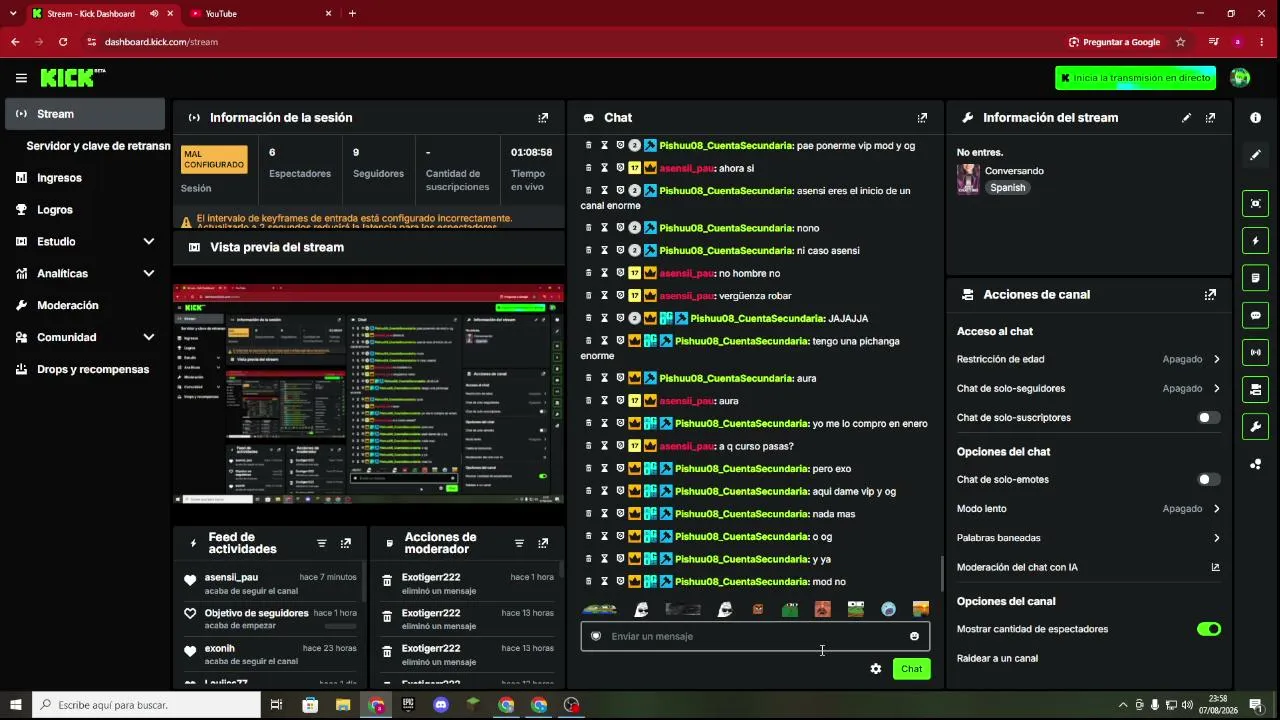Image resolution: width=1280 pixels, height=720 pixels.
Task: Toggle Chat de solo-suscriptores switch
Action: pyautogui.click(x=1209, y=418)
